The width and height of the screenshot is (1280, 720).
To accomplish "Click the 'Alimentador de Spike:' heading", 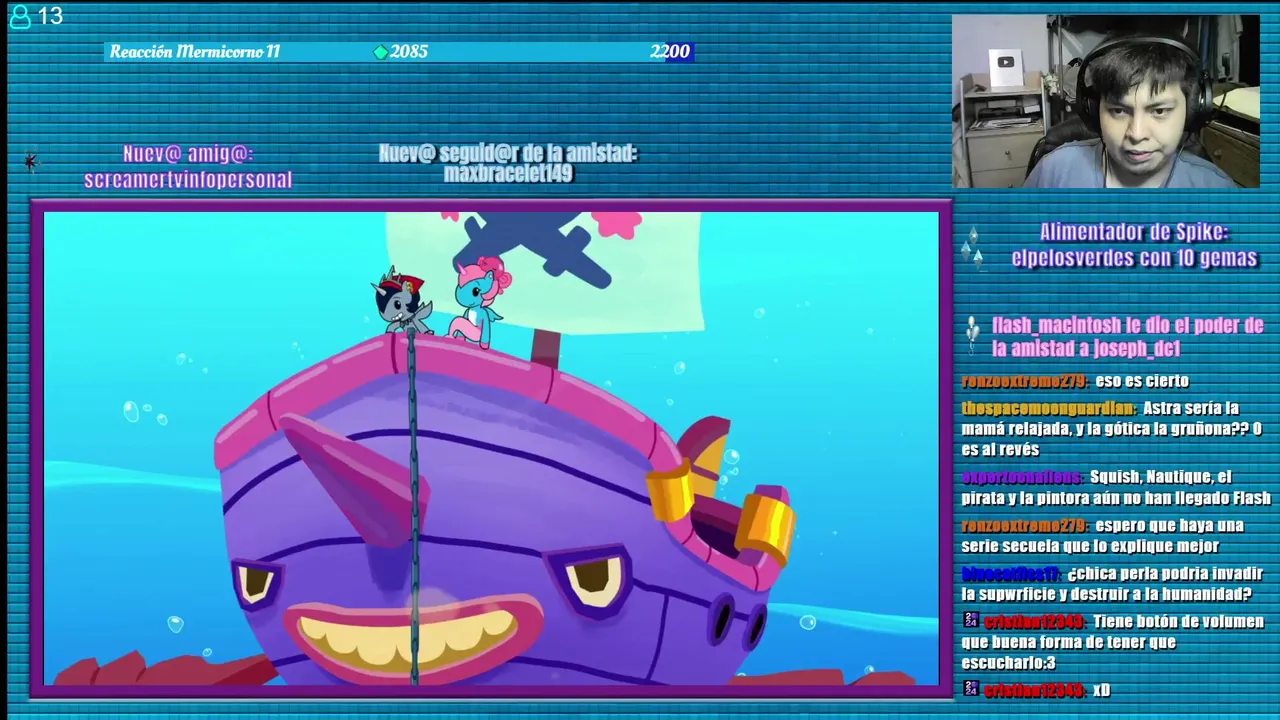I will tap(1134, 233).
